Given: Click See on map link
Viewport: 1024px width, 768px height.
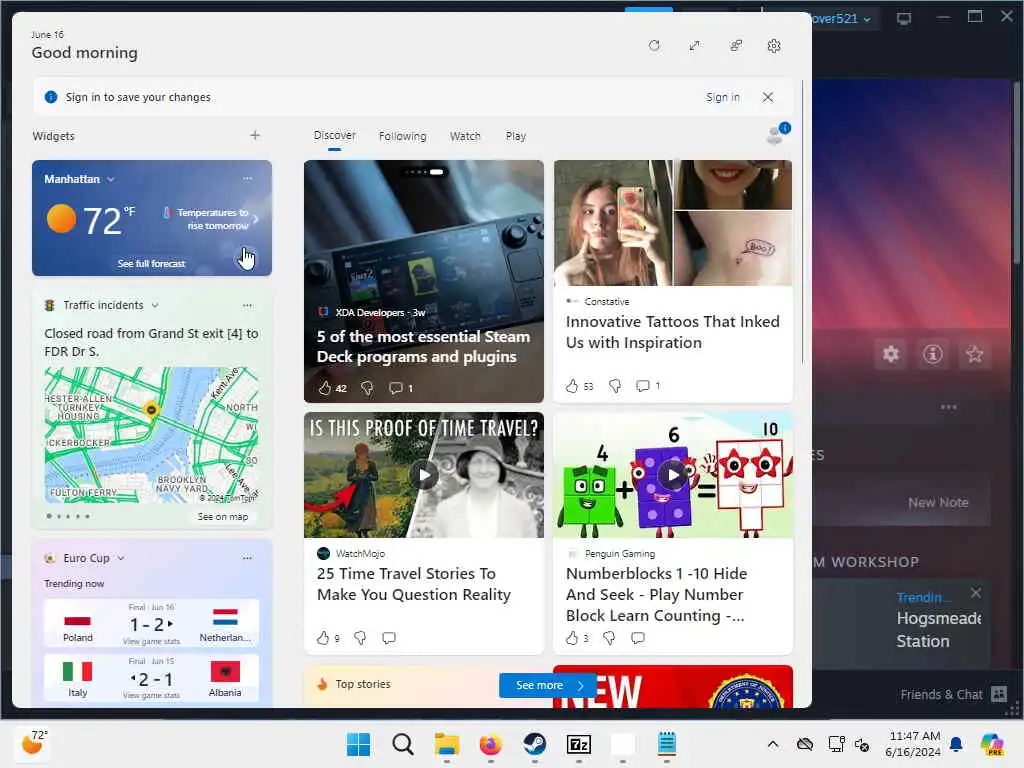Looking at the screenshot, I should point(223,517).
